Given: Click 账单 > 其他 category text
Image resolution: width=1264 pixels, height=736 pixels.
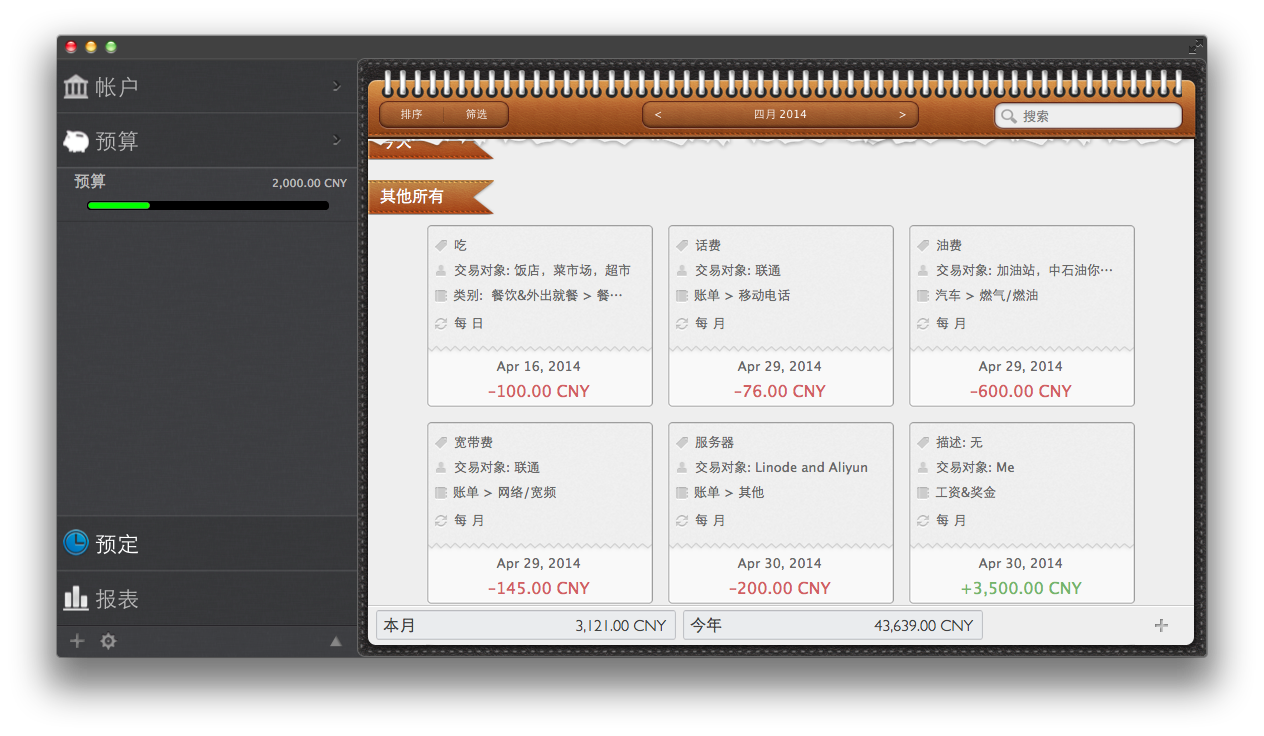Looking at the screenshot, I should (729, 493).
